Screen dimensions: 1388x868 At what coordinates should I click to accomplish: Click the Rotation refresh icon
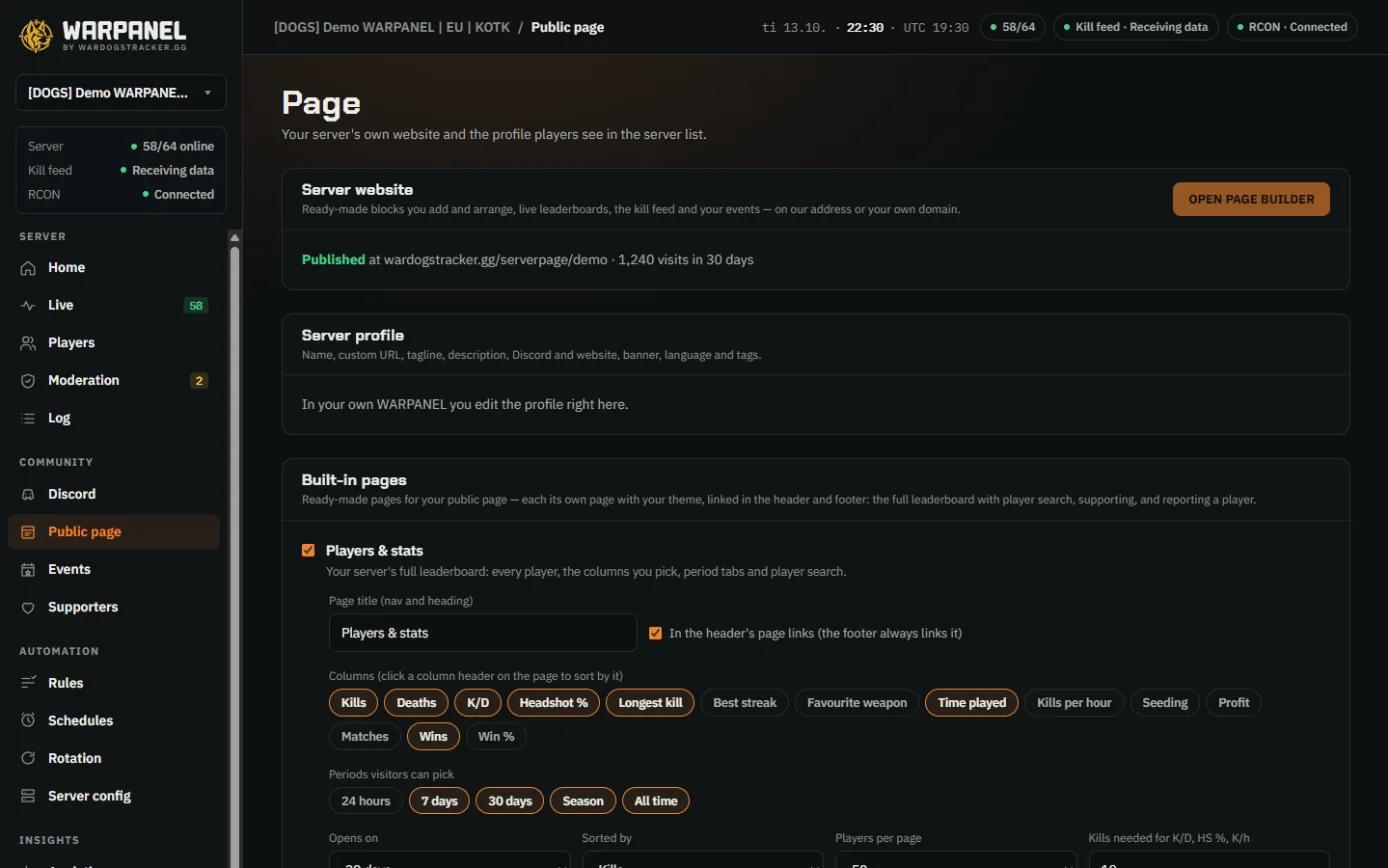[x=28, y=758]
